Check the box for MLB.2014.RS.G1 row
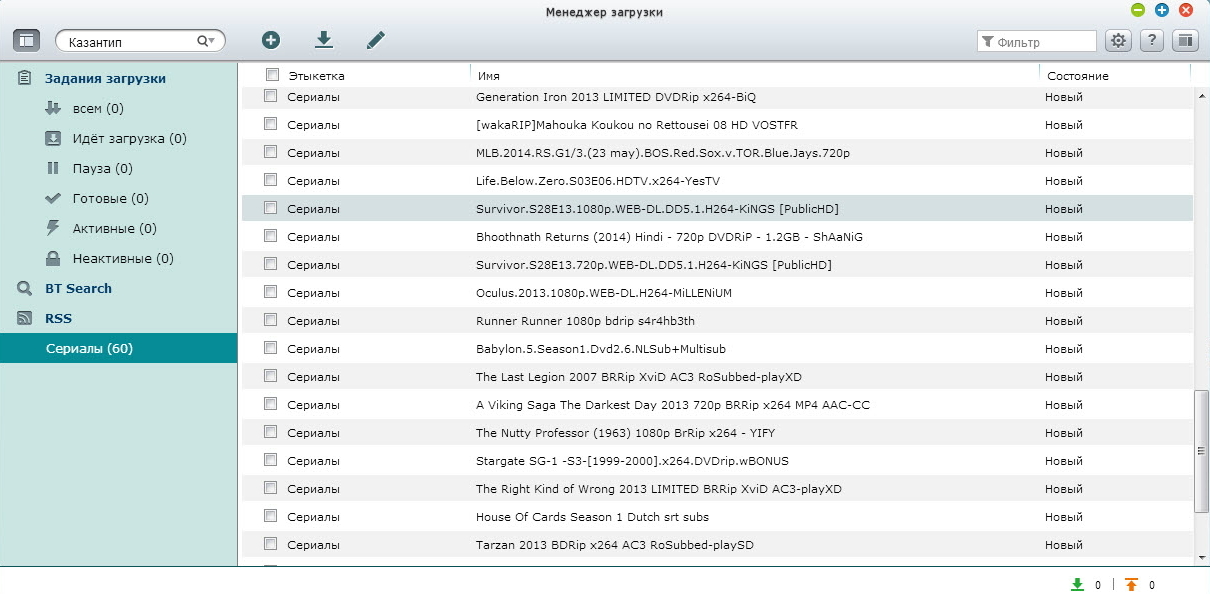The image size is (1210, 594). (x=270, y=152)
